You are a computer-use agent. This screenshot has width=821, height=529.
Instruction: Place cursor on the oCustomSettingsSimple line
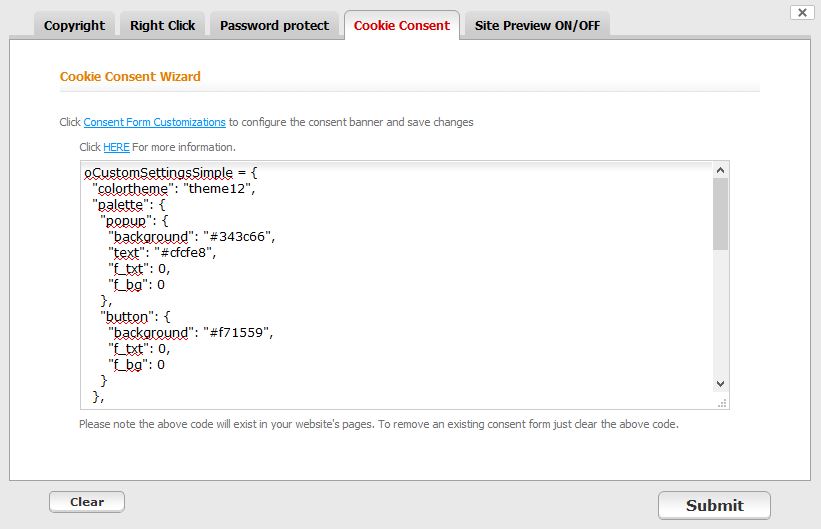pyautogui.click(x=170, y=173)
